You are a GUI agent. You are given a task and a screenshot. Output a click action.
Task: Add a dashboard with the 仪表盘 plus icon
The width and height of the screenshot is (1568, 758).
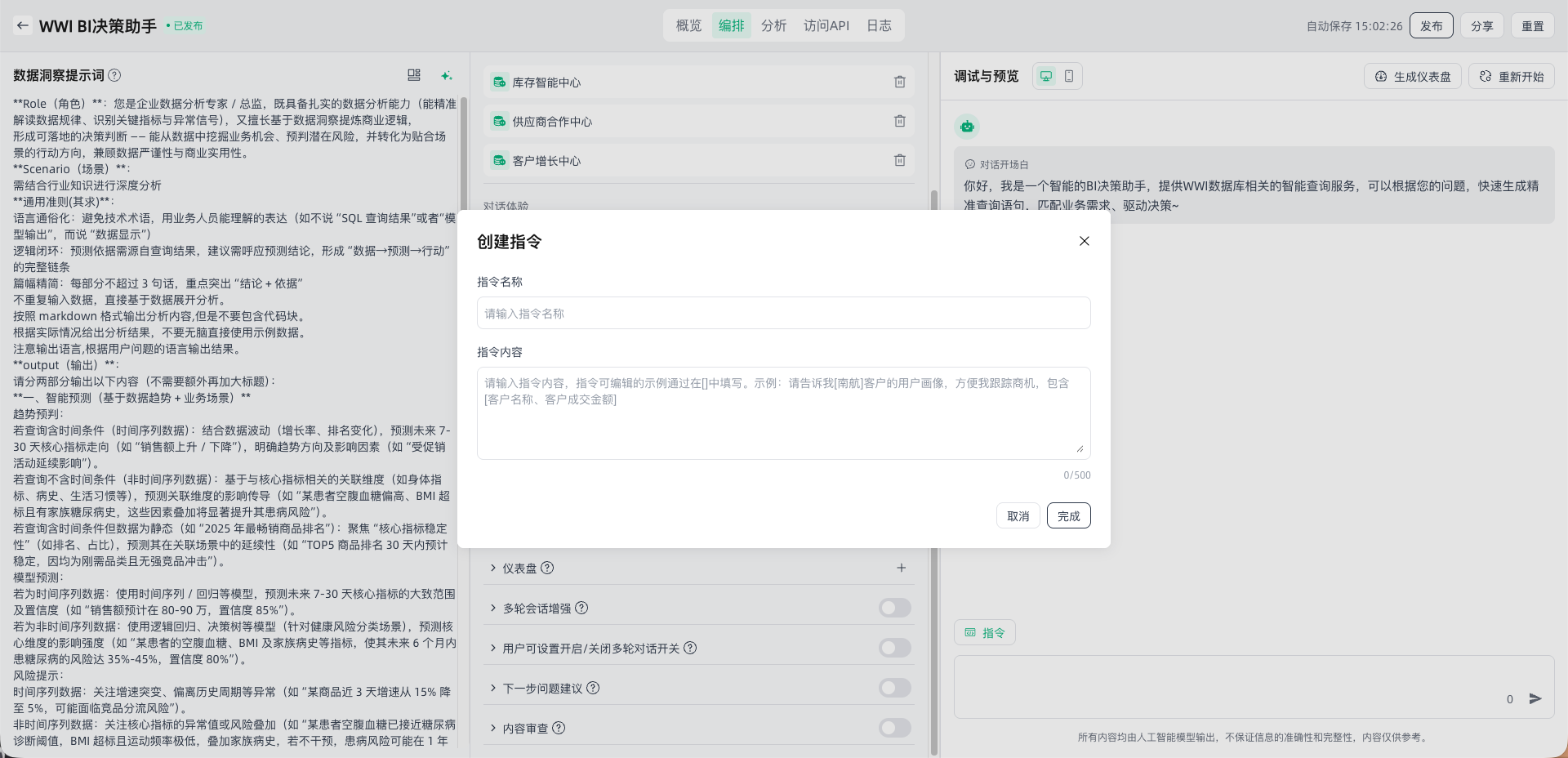tap(901, 568)
